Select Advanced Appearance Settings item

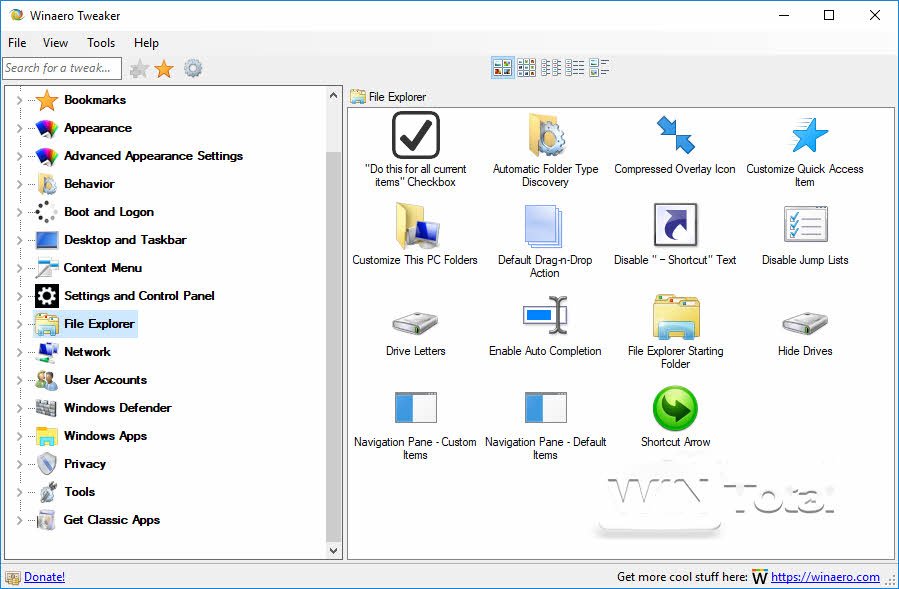tap(153, 156)
